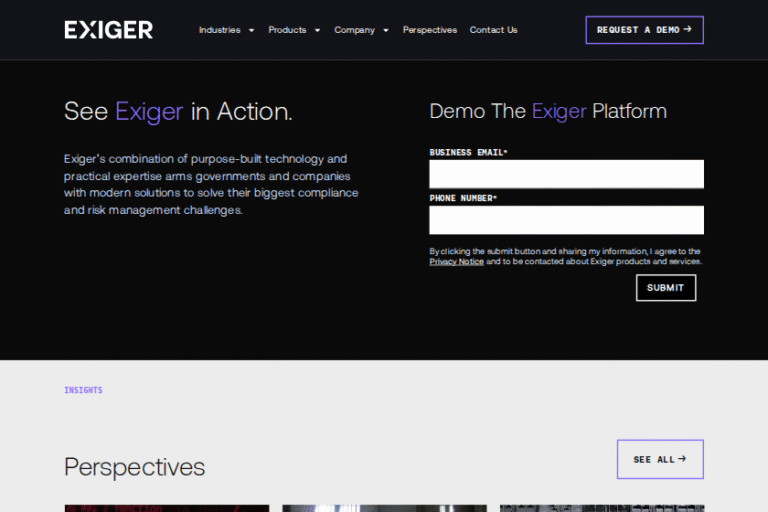This screenshot has height=512, width=768.
Task: Expand the dropdown arrow beside Company
Action: (386, 30)
